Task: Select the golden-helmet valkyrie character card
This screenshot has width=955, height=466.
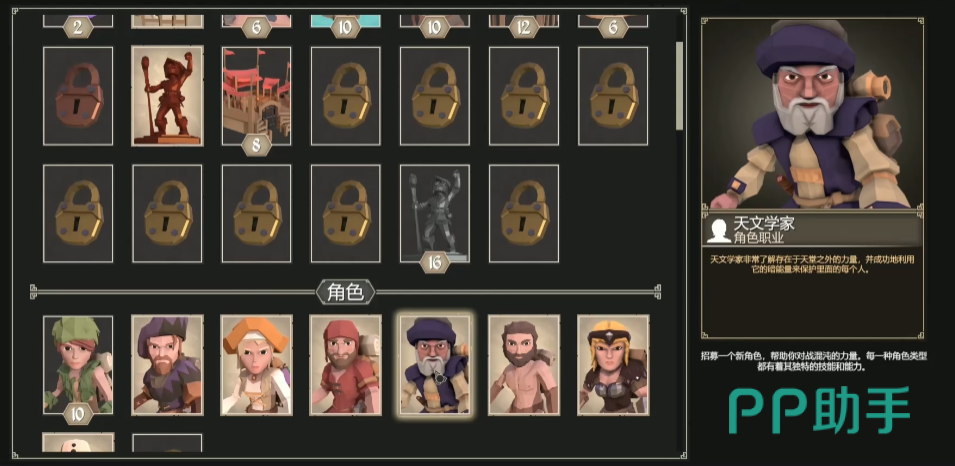Action: pos(613,365)
